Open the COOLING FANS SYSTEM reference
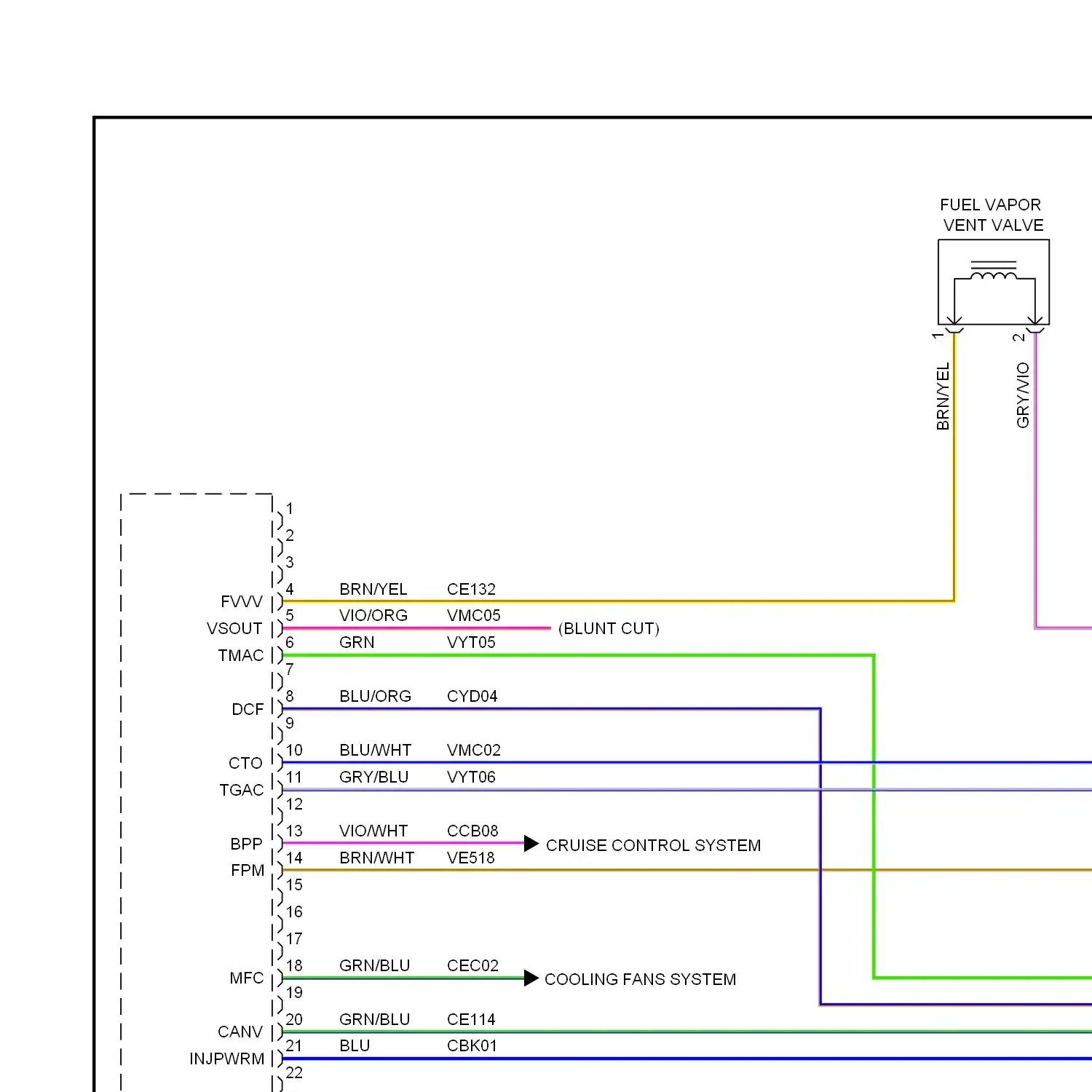 pyautogui.click(x=641, y=979)
